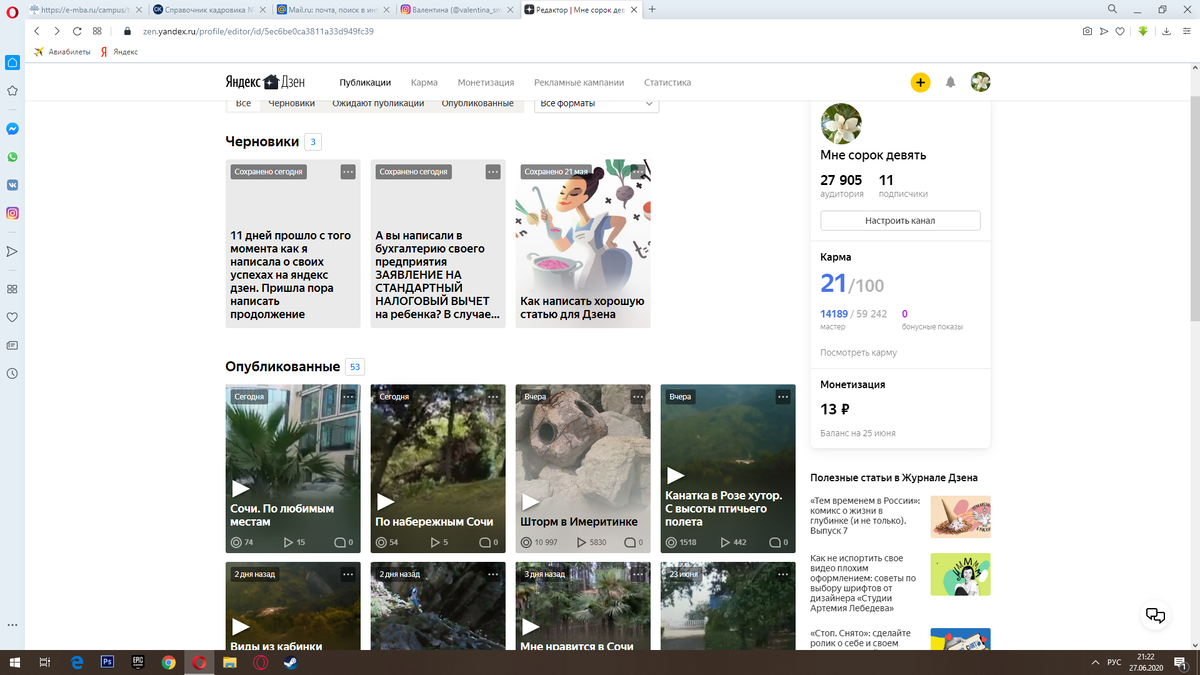Viewport: 1200px width, 675px height.
Task: Open 'Рекламные кампании' header item
Action: [x=579, y=82]
